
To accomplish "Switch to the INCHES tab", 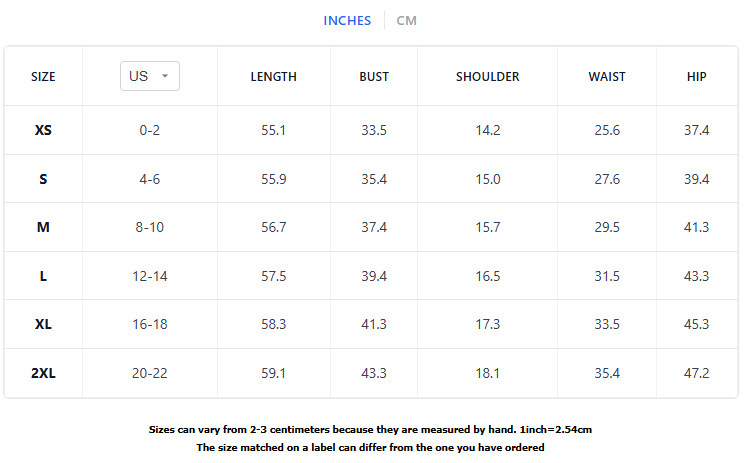I will click(x=347, y=21).
